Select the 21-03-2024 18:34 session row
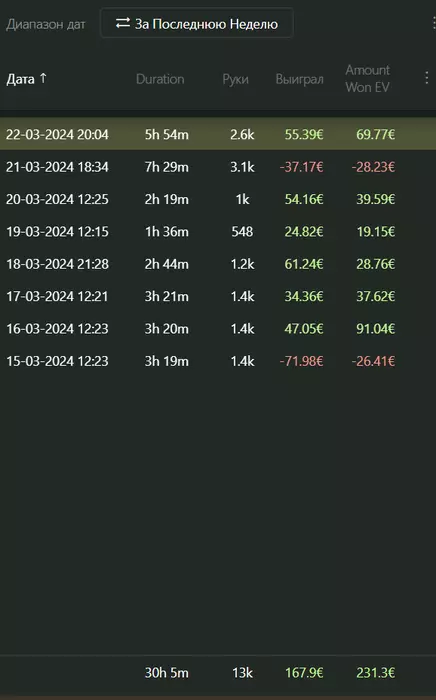The image size is (436, 700). pyautogui.click(x=218, y=167)
